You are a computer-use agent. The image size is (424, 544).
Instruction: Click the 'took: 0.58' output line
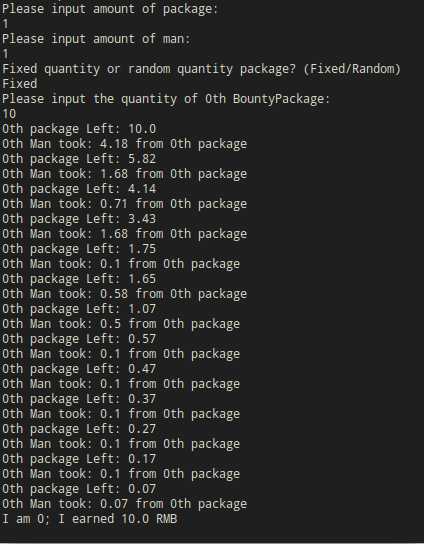[x=125, y=294]
